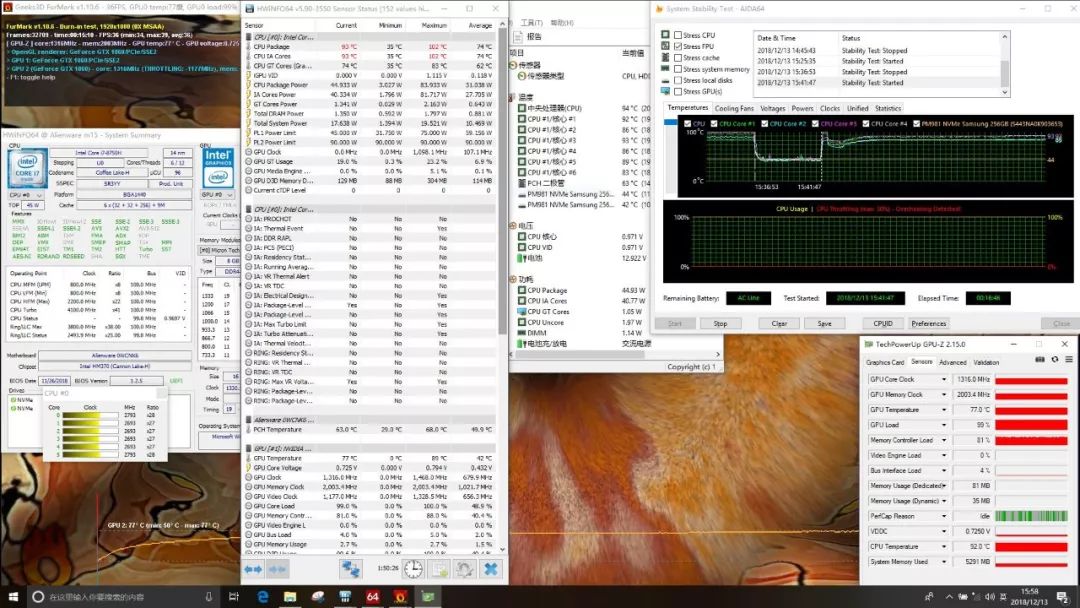Click the blue left-right arrows expand icon
1080x608 pixels.
coord(254,569)
